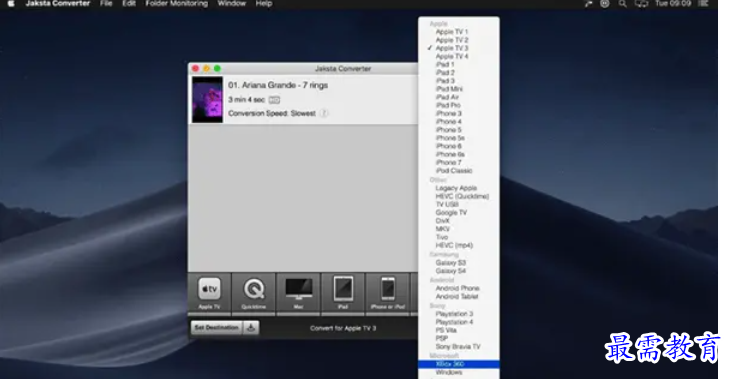Click the arrow icon beside Set Destination
Image resolution: width=729 pixels, height=379 pixels.
tap(251, 328)
